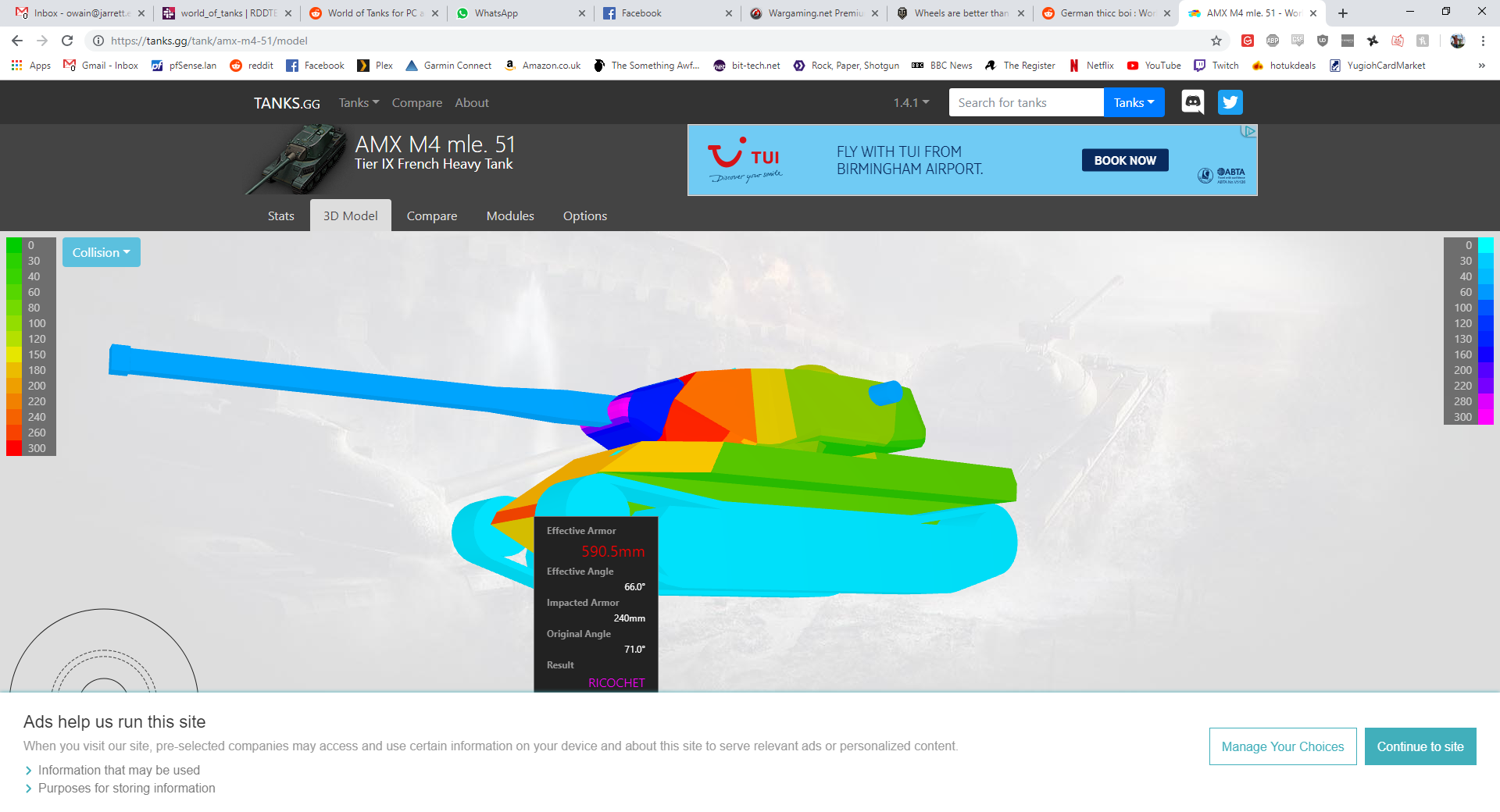Switch to the Inbox Gmail browser tab

click(x=80, y=13)
